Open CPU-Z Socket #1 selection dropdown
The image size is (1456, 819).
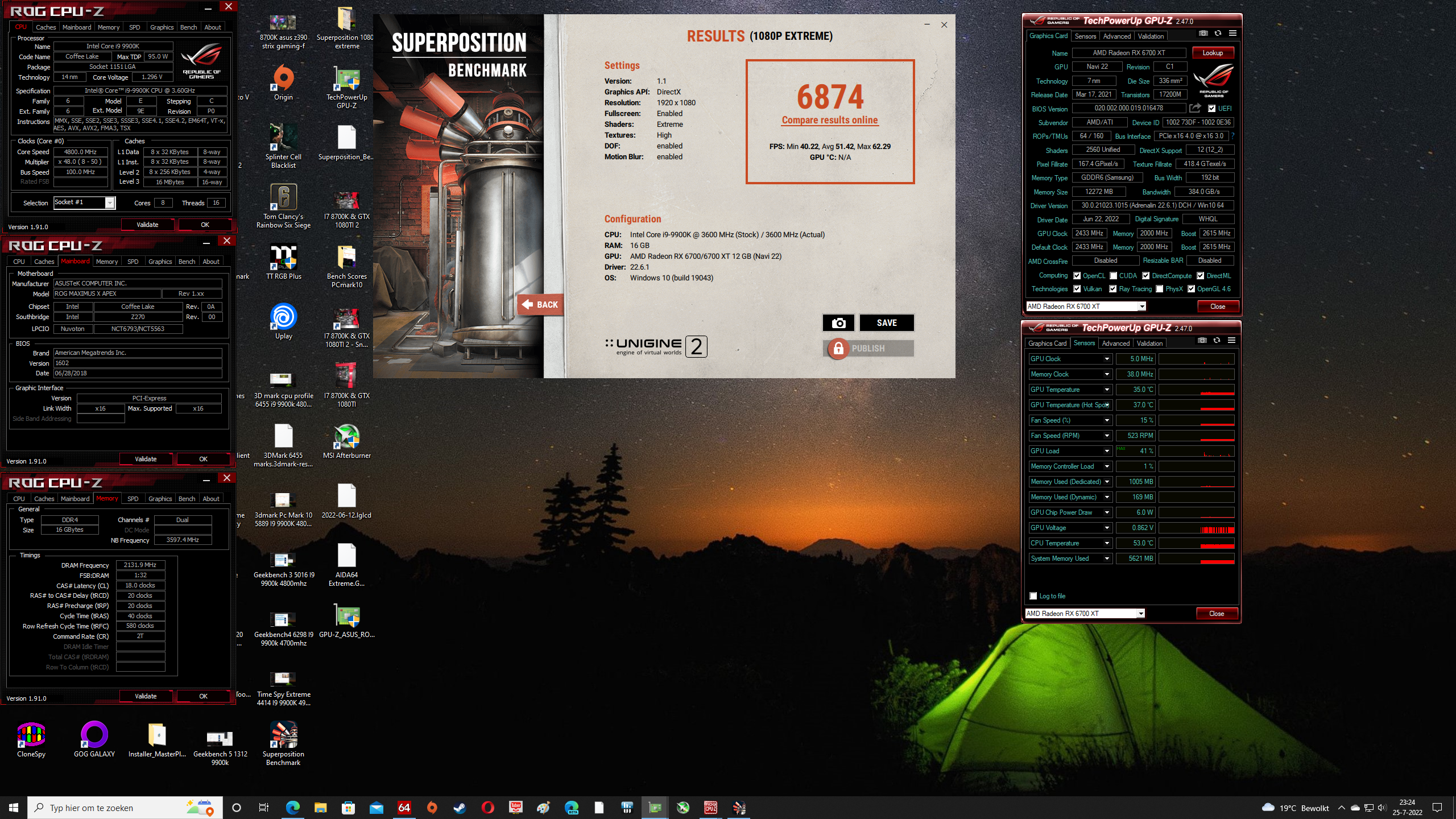110,202
